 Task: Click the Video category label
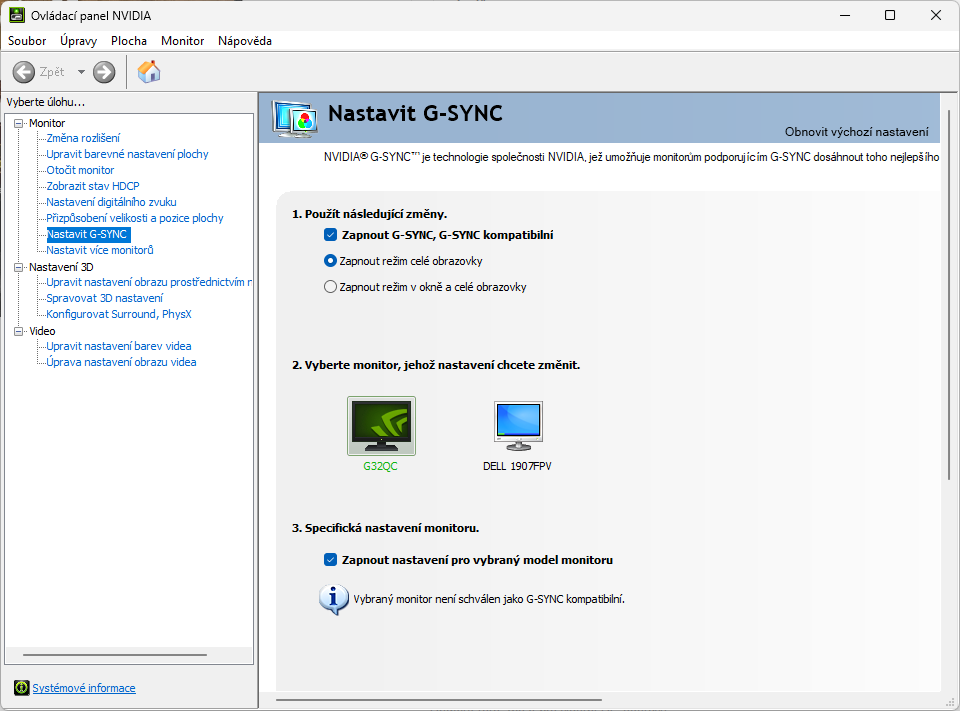pyautogui.click(x=42, y=331)
